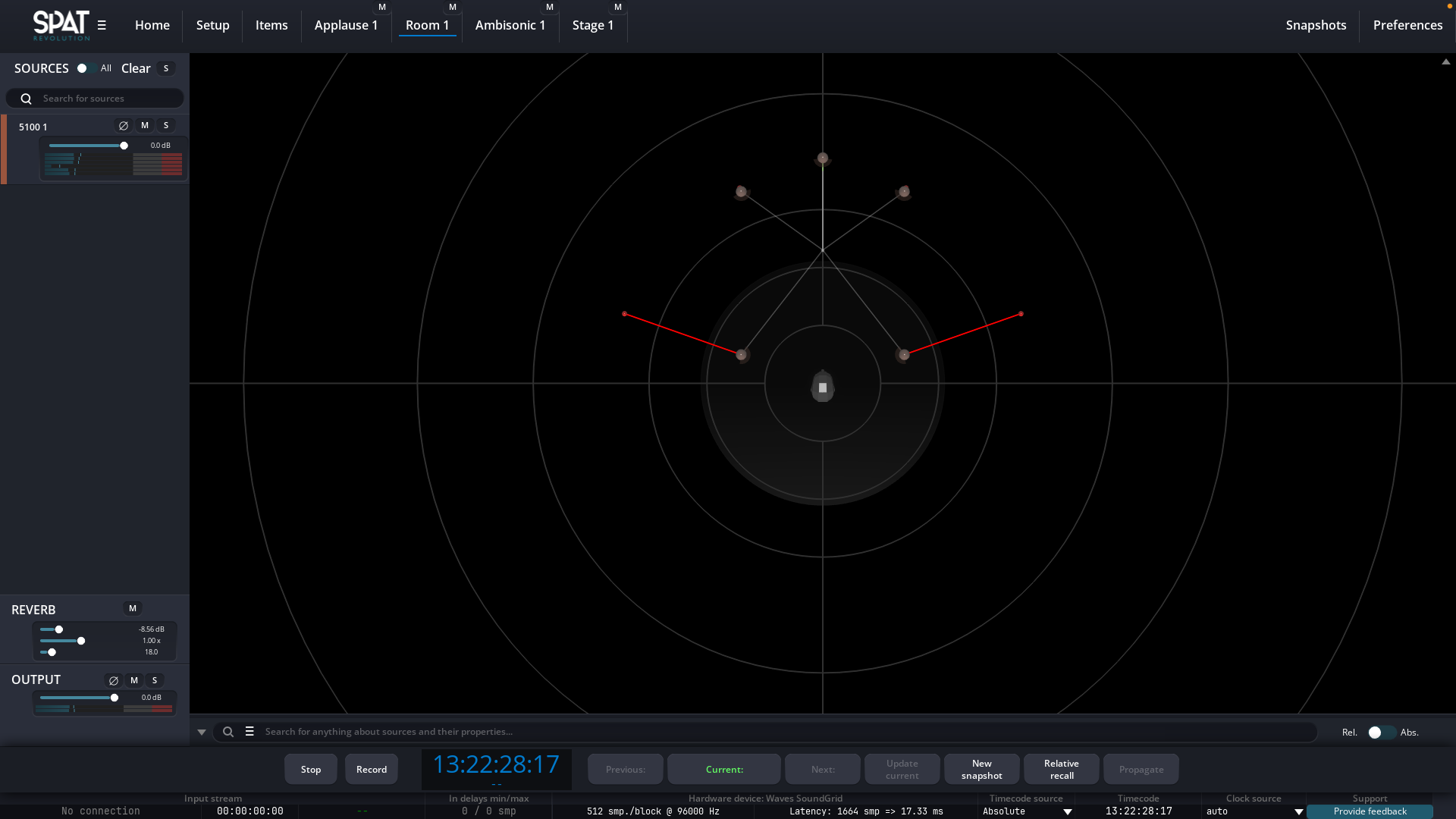The image size is (1456, 819).
Task: Select the front left speaker source
Action: (x=742, y=192)
